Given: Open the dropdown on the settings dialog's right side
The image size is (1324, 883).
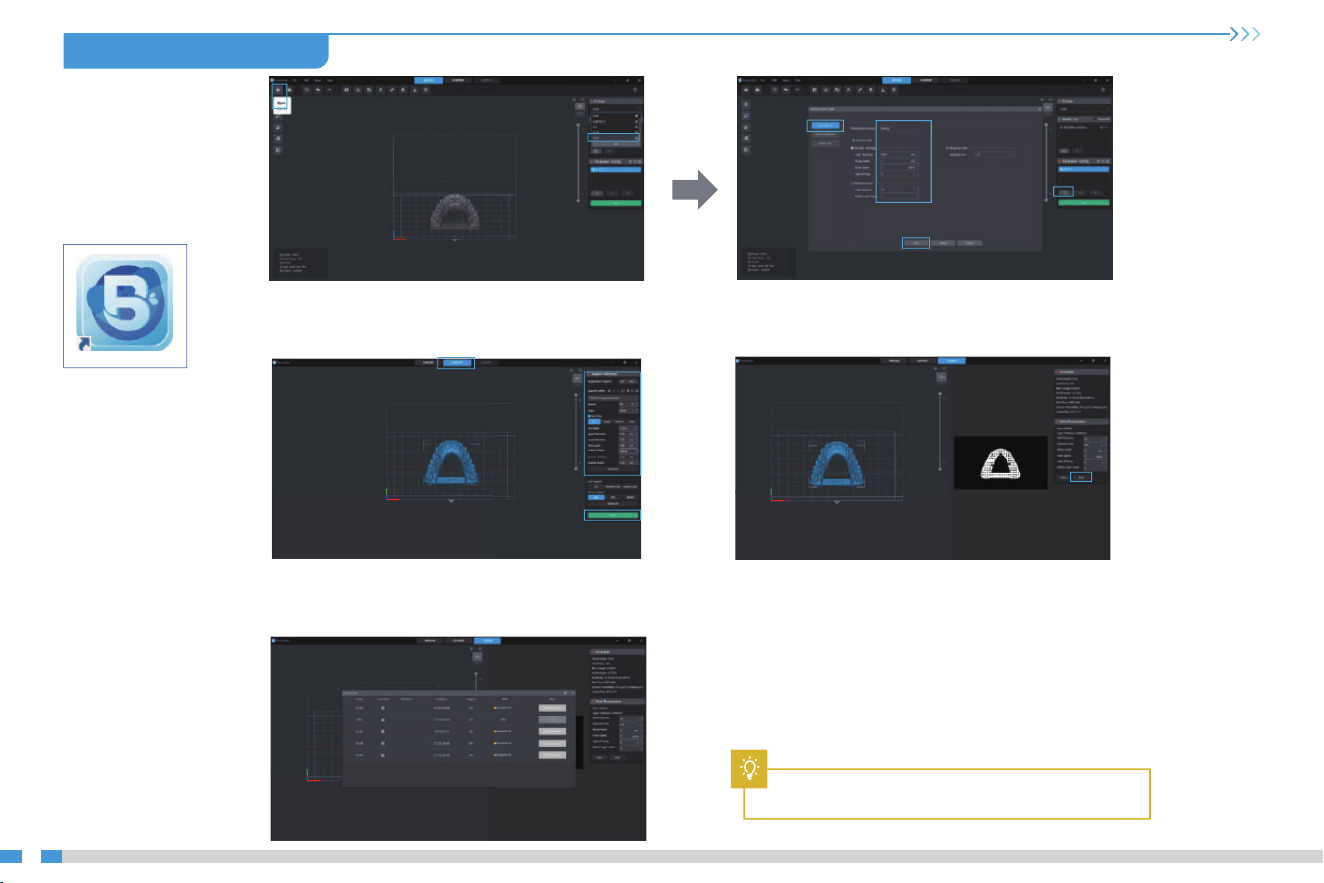Looking at the screenshot, I should pyautogui.click(x=994, y=154).
